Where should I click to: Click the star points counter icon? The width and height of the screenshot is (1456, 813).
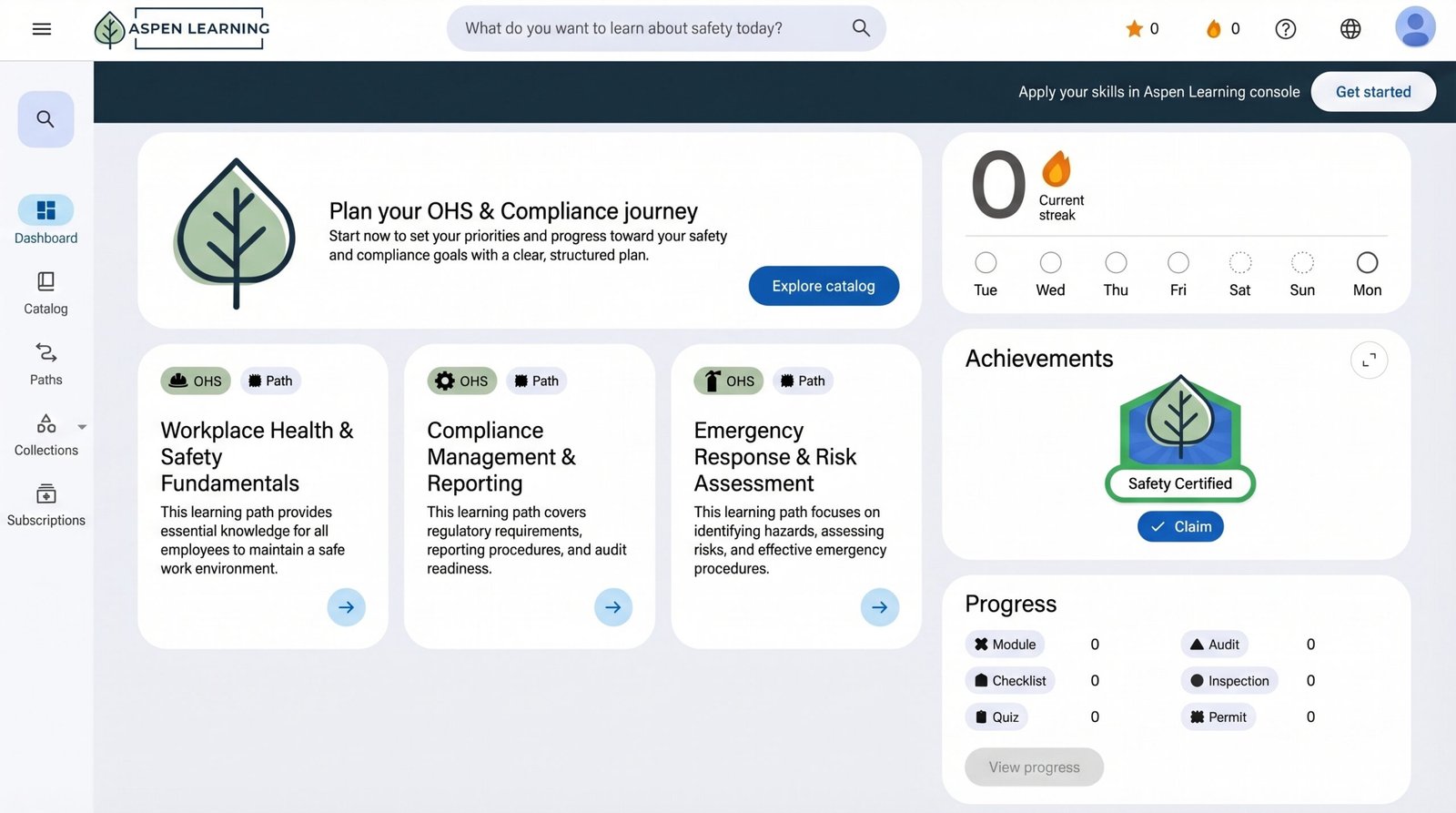click(1134, 29)
